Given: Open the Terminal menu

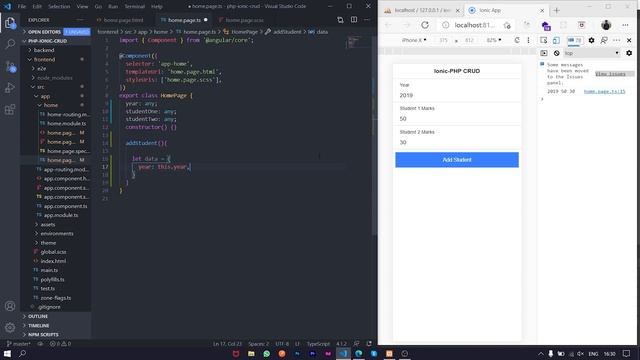Looking at the screenshot, I should 134,7.
